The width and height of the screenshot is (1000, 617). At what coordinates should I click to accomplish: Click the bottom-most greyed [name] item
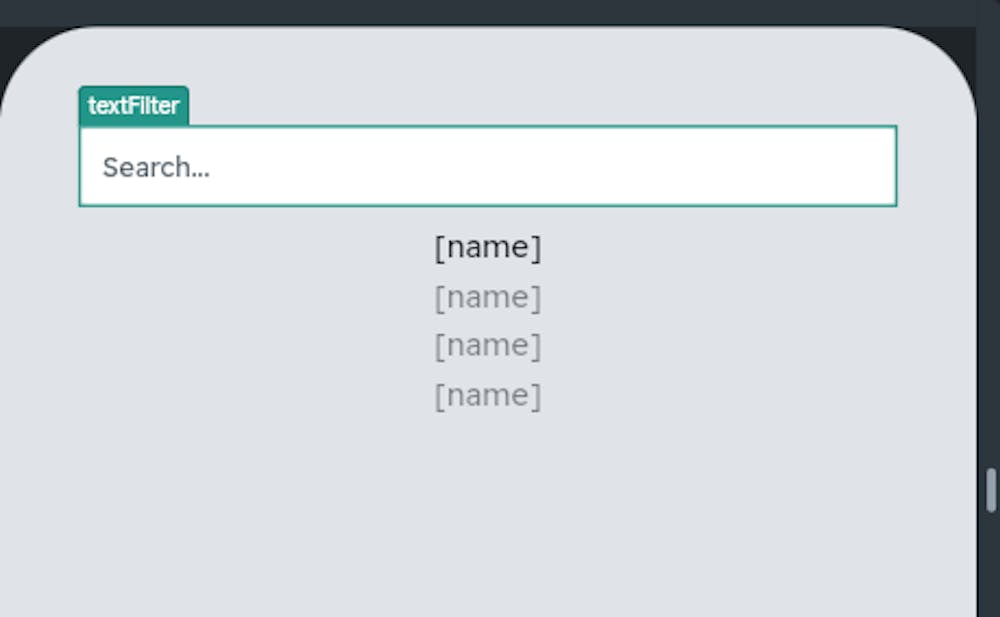coord(488,396)
